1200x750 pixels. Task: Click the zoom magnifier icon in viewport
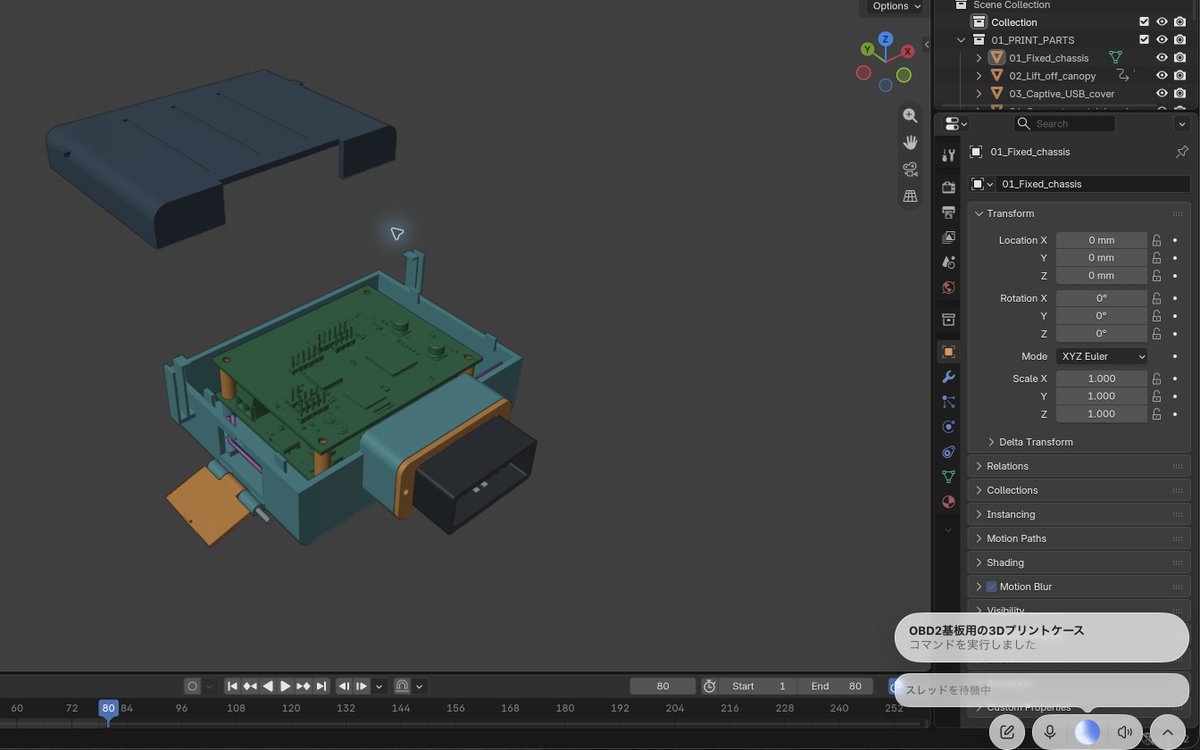(x=910, y=116)
